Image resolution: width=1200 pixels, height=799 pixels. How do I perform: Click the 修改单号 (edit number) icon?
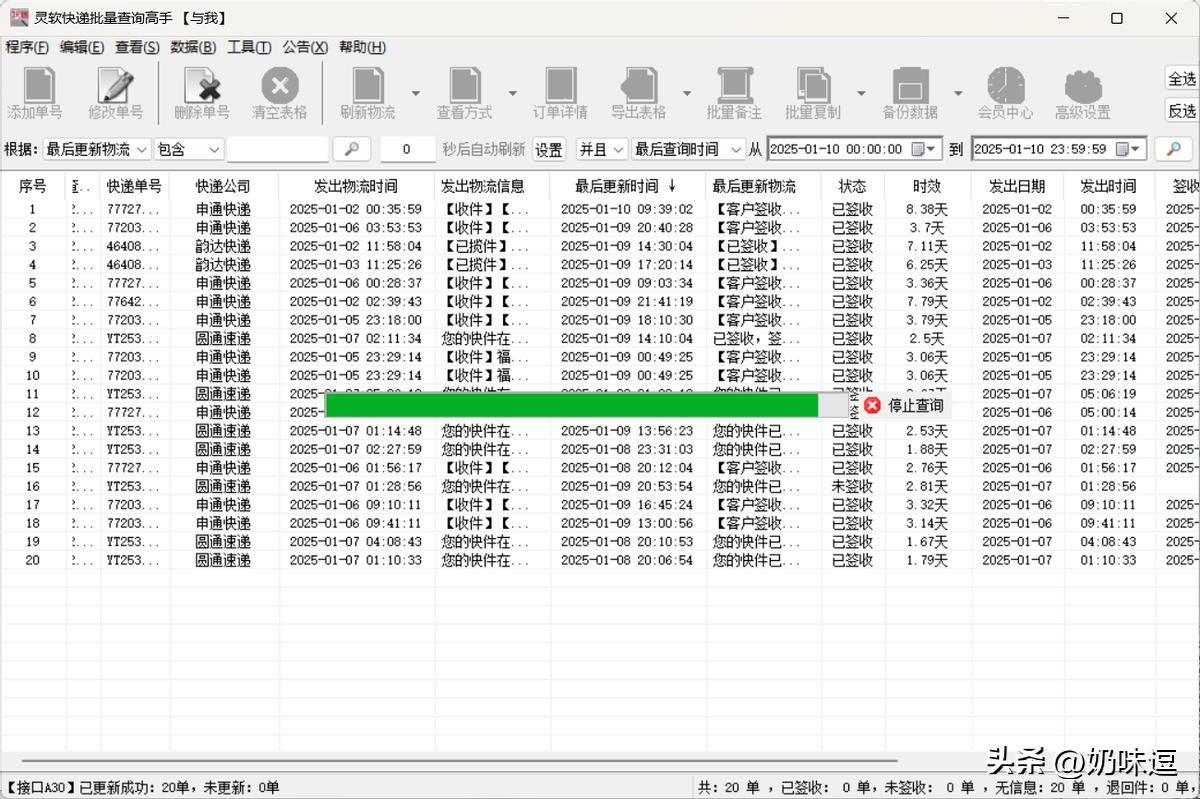point(115,92)
